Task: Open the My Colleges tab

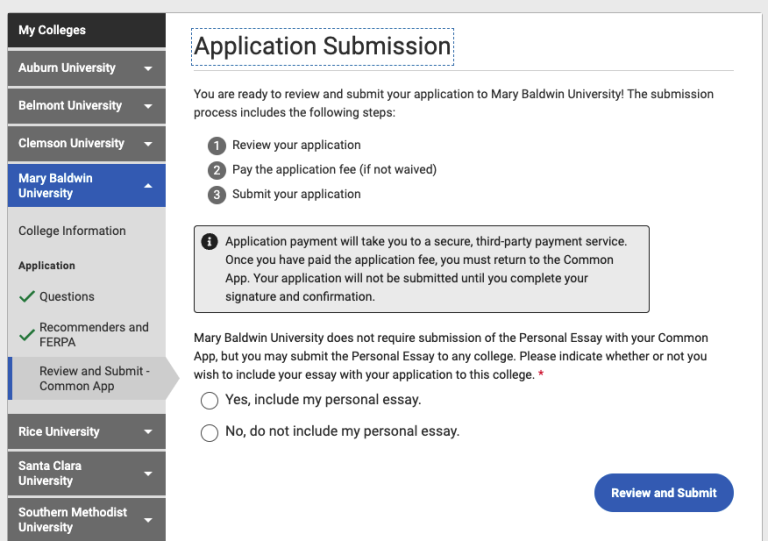Action: pos(87,30)
